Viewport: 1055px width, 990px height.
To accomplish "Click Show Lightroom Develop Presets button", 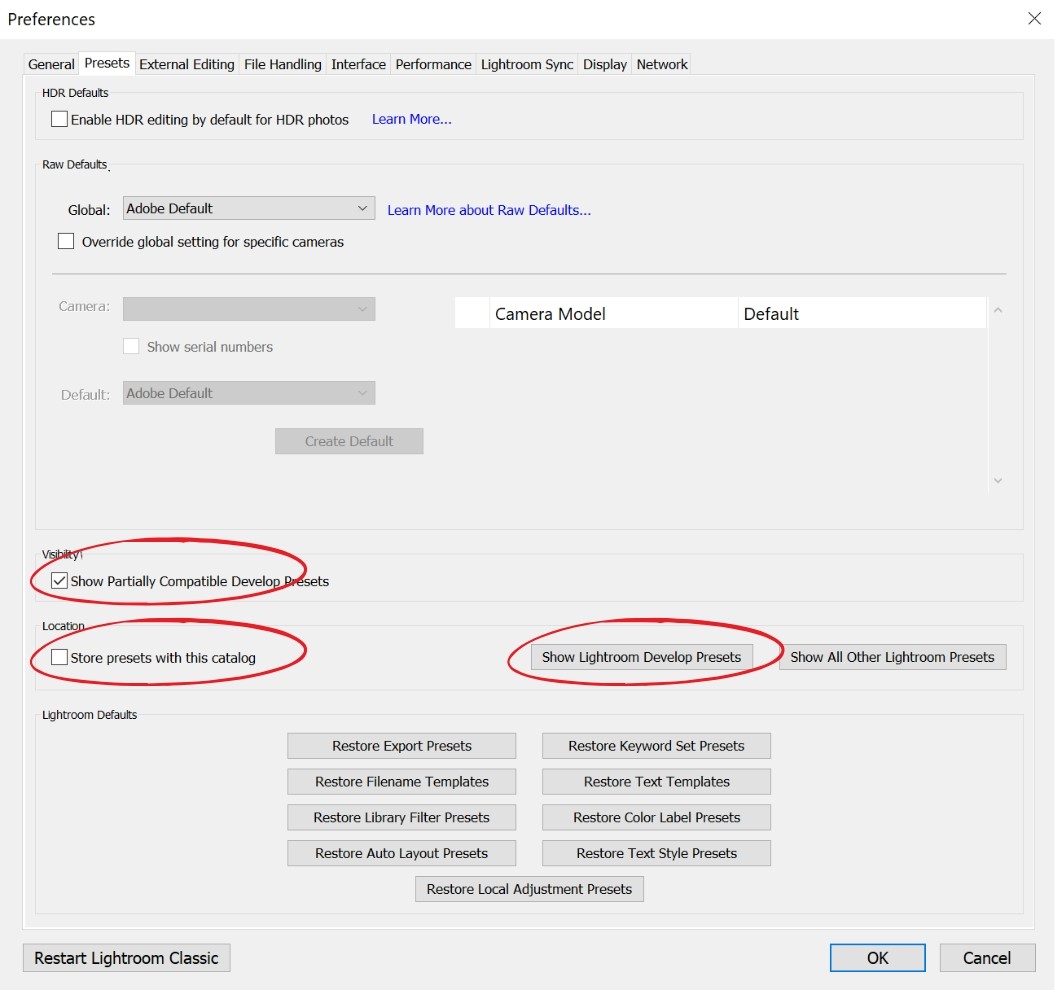I will [x=641, y=657].
